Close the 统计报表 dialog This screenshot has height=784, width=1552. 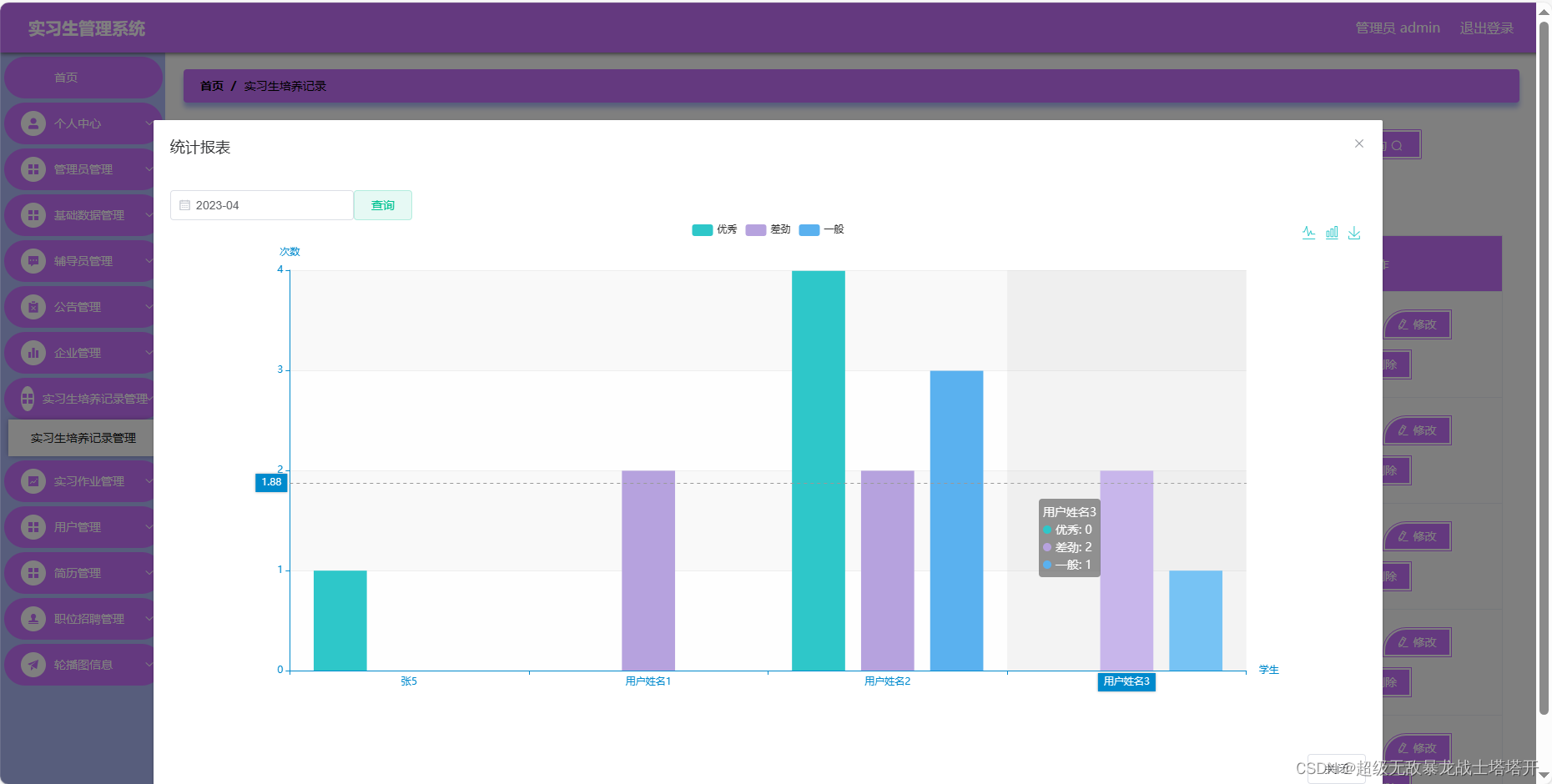point(1359,143)
